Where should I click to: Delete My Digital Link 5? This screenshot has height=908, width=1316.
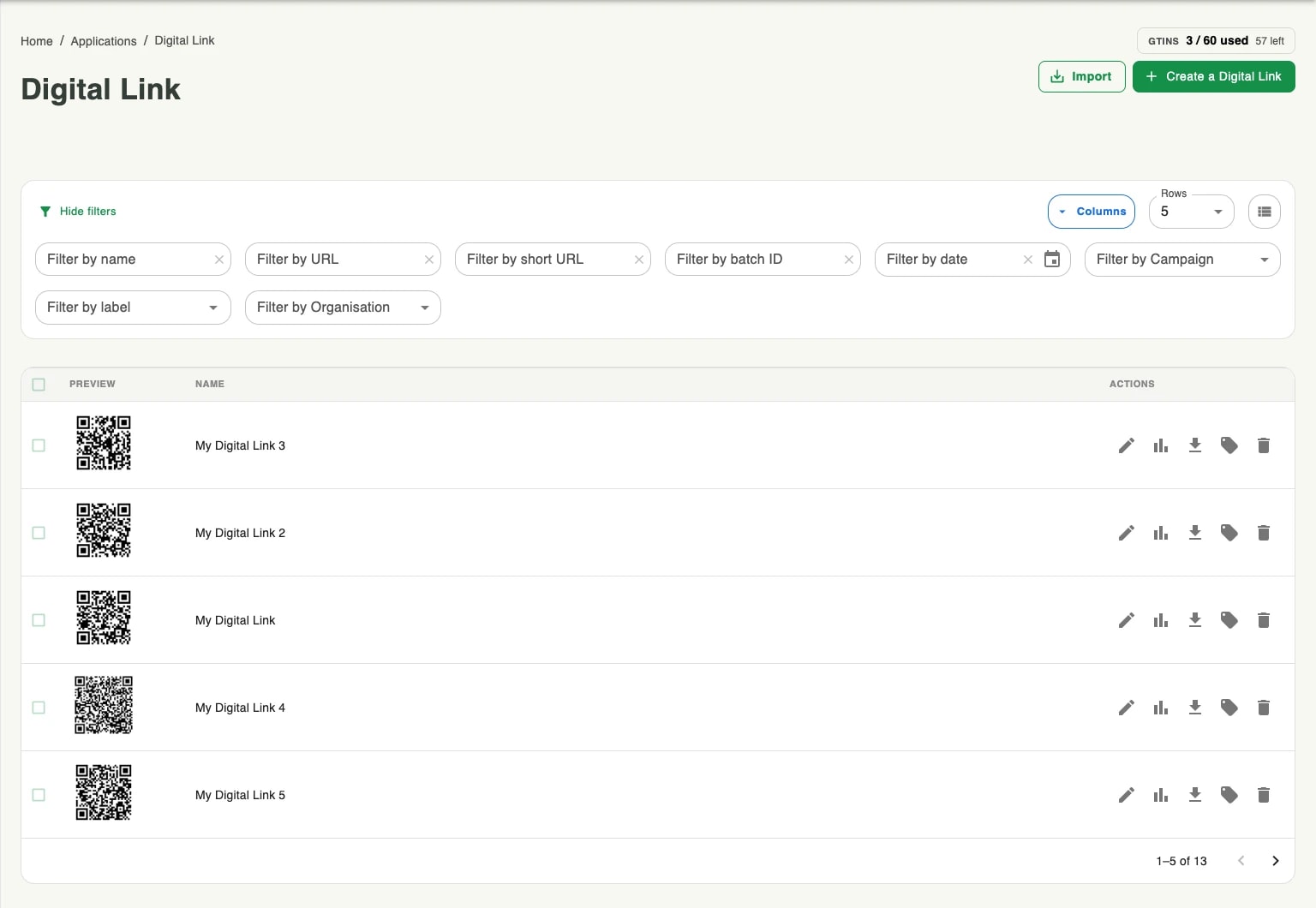point(1264,795)
